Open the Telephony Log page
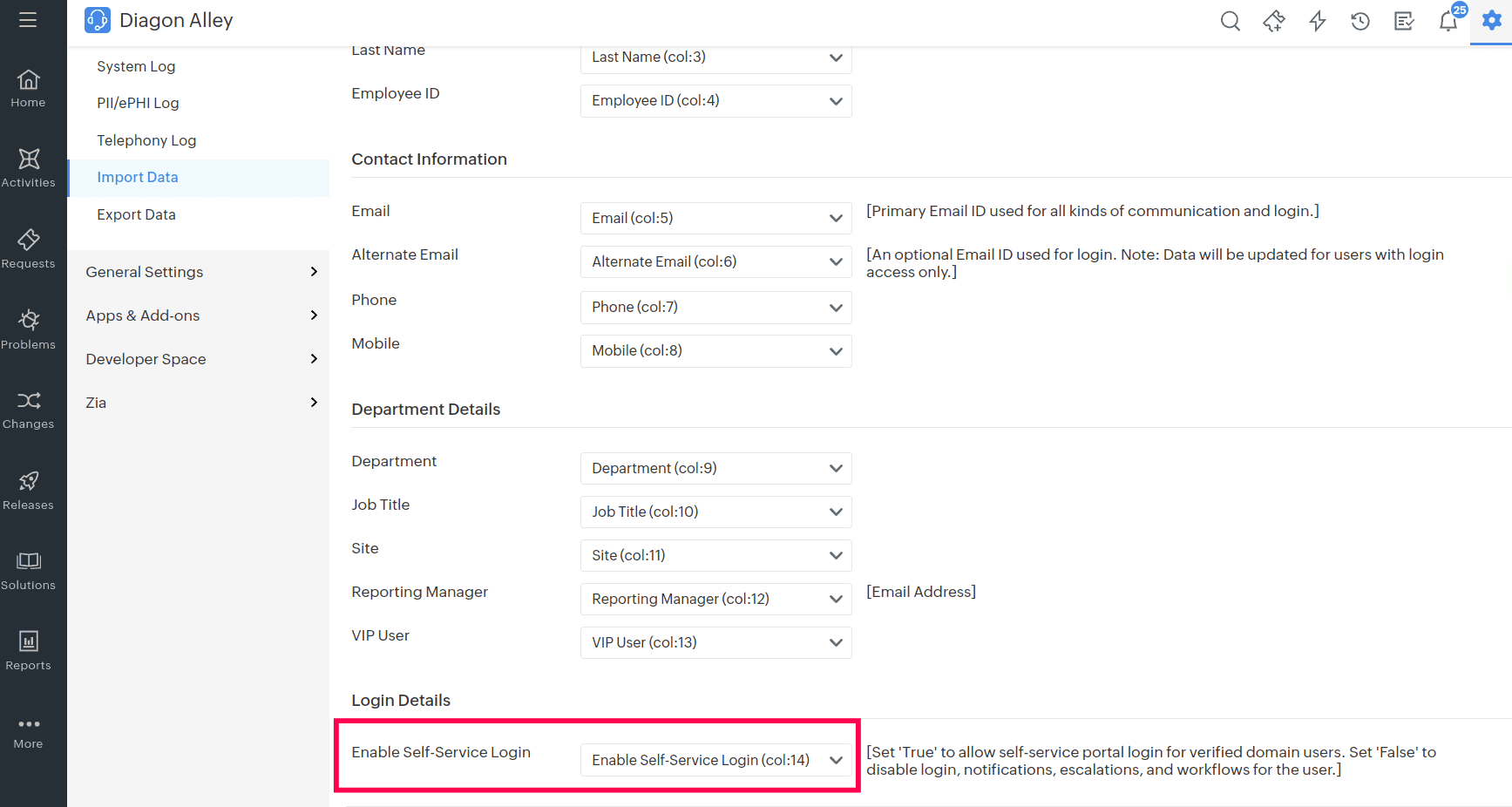This screenshot has width=1512, height=807. coord(146,139)
